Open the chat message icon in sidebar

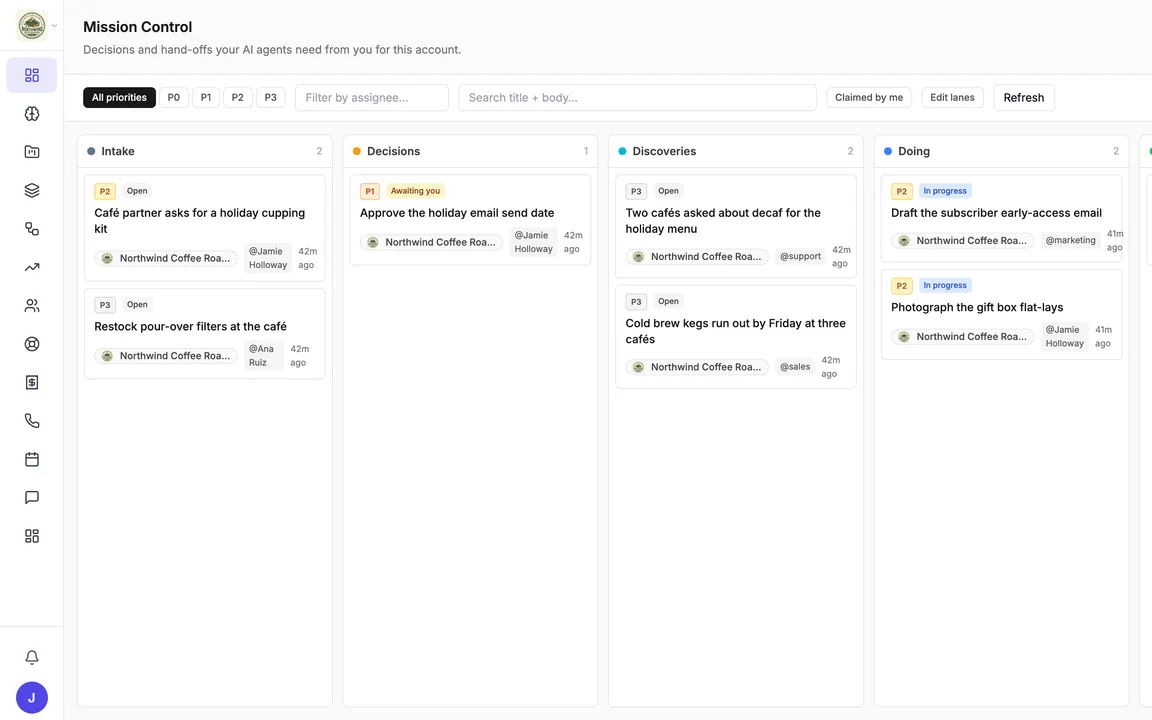point(32,497)
